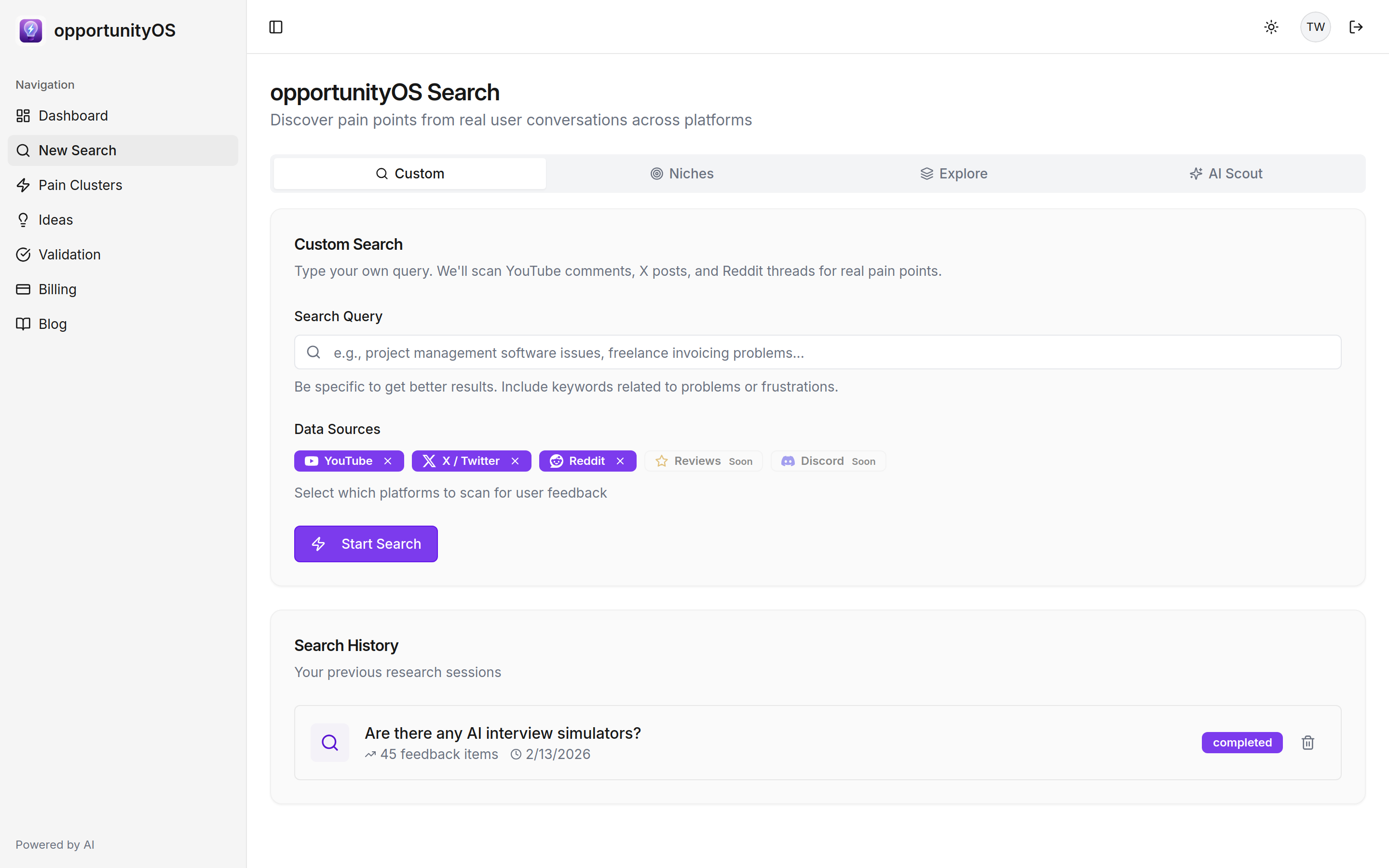Click the opportunityOS logo icon
The image size is (1389, 868).
click(30, 30)
